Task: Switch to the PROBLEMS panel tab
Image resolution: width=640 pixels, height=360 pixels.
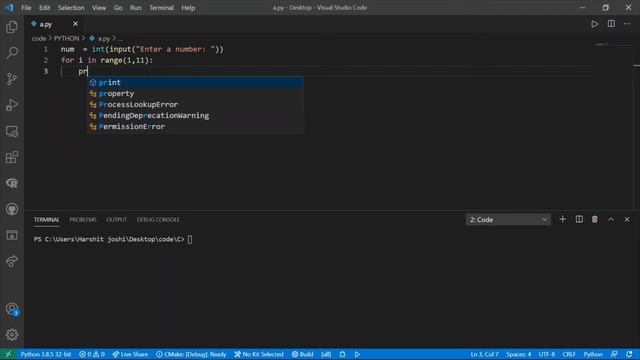Action: point(83,220)
